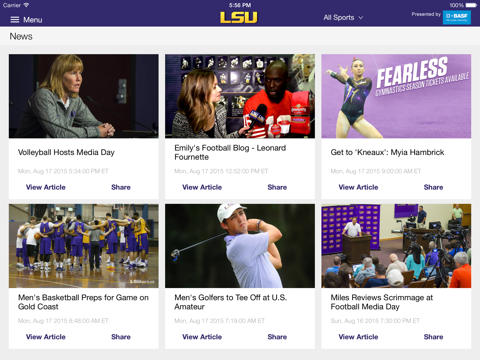Click timestamp Mon, Aug 17 2015 5:34:00 PM
This screenshot has height=360, width=480.
[63, 171]
